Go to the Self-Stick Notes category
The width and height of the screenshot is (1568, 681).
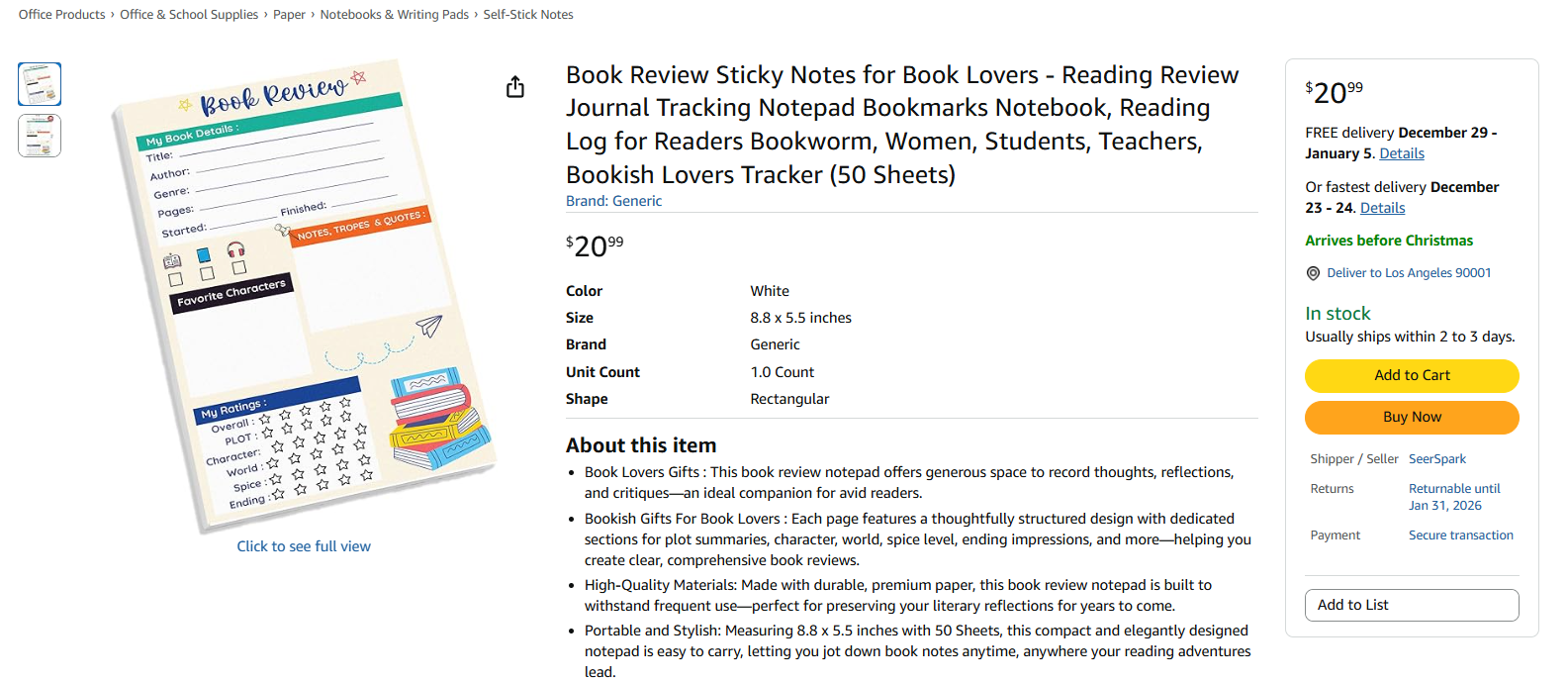tap(528, 15)
